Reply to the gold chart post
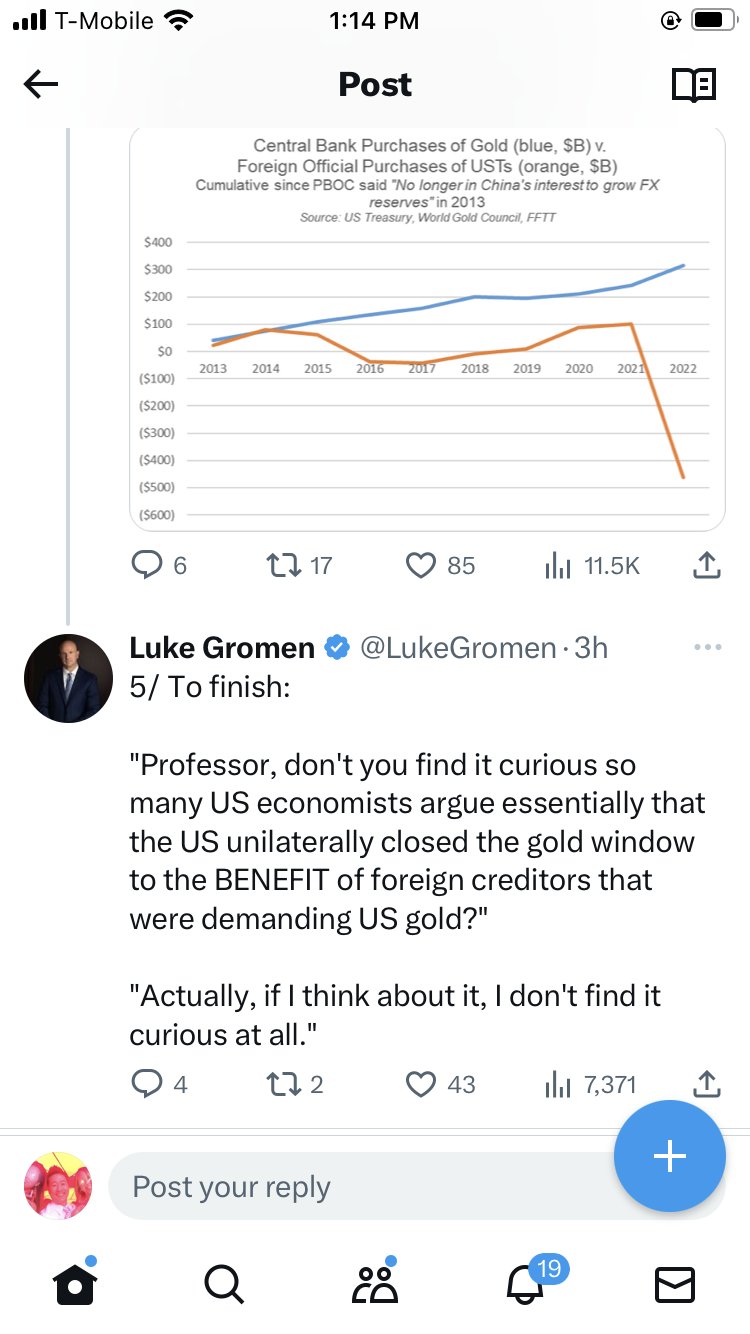This screenshot has height=1334, width=750. click(147, 566)
